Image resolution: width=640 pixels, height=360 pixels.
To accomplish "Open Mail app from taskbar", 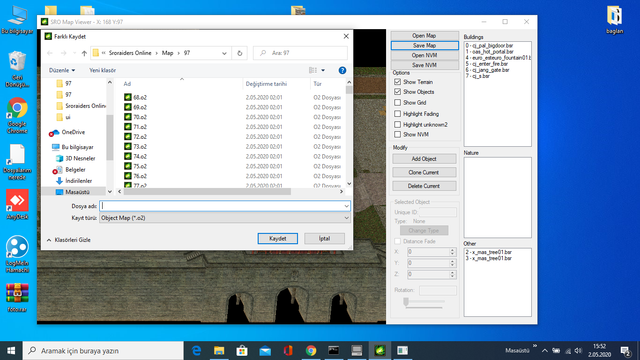I will [265, 351].
